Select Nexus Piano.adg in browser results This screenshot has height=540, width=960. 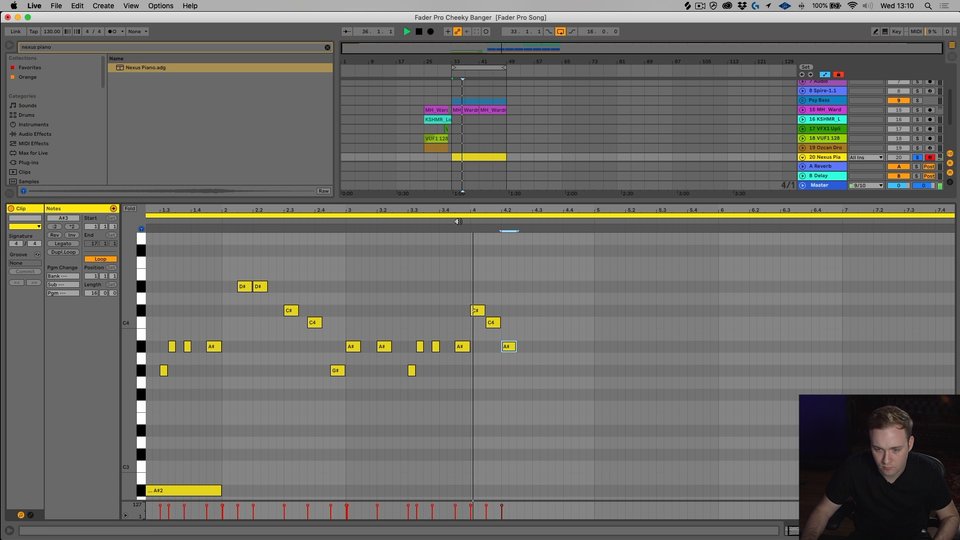tap(220, 67)
